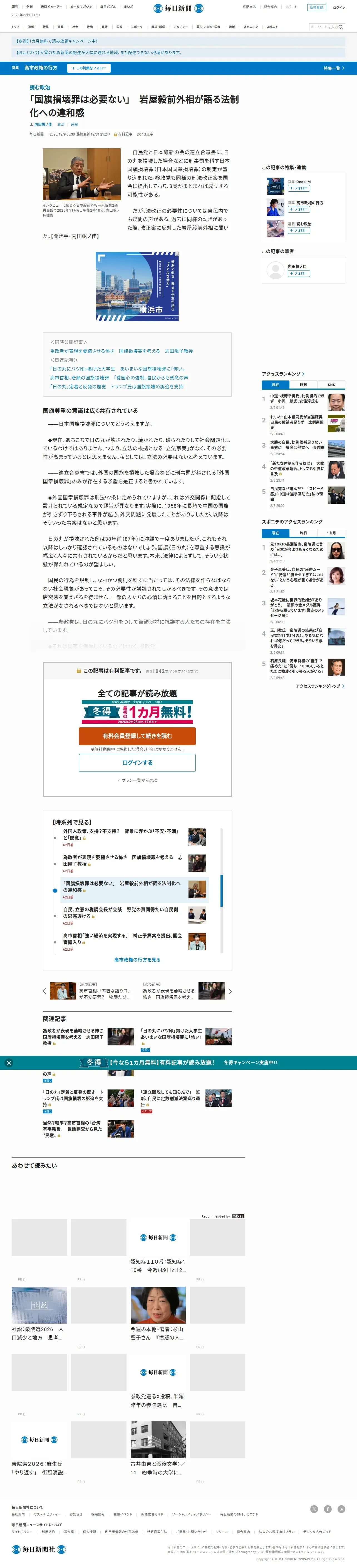Click the ログインする button in the paywall
The width and height of the screenshot is (357, 1568).
point(137,763)
